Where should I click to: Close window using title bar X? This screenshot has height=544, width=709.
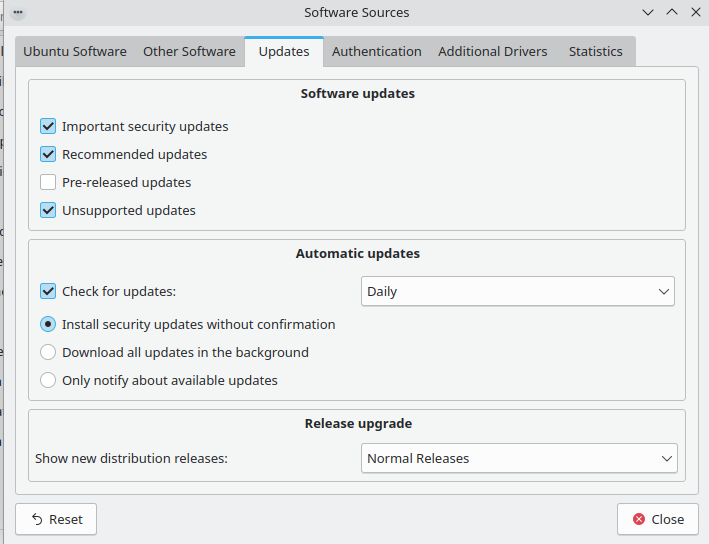coord(696,12)
